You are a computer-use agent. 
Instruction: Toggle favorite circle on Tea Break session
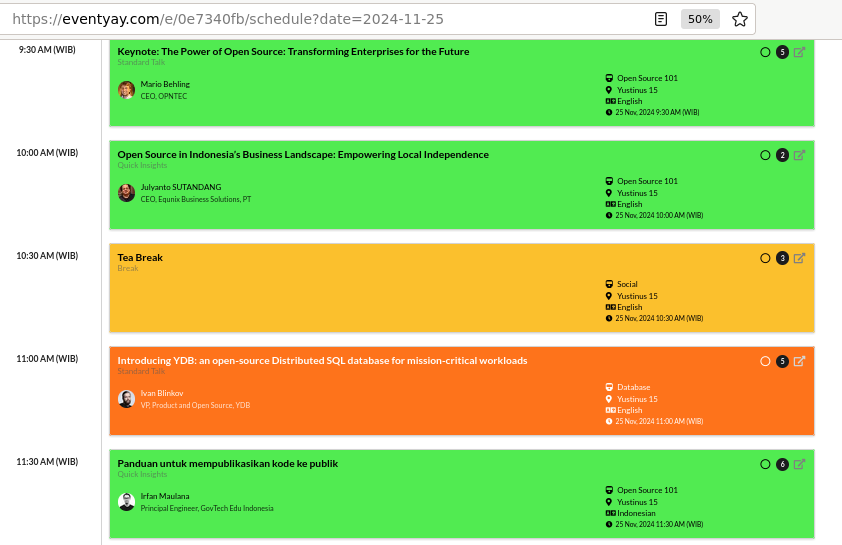pyautogui.click(x=765, y=258)
